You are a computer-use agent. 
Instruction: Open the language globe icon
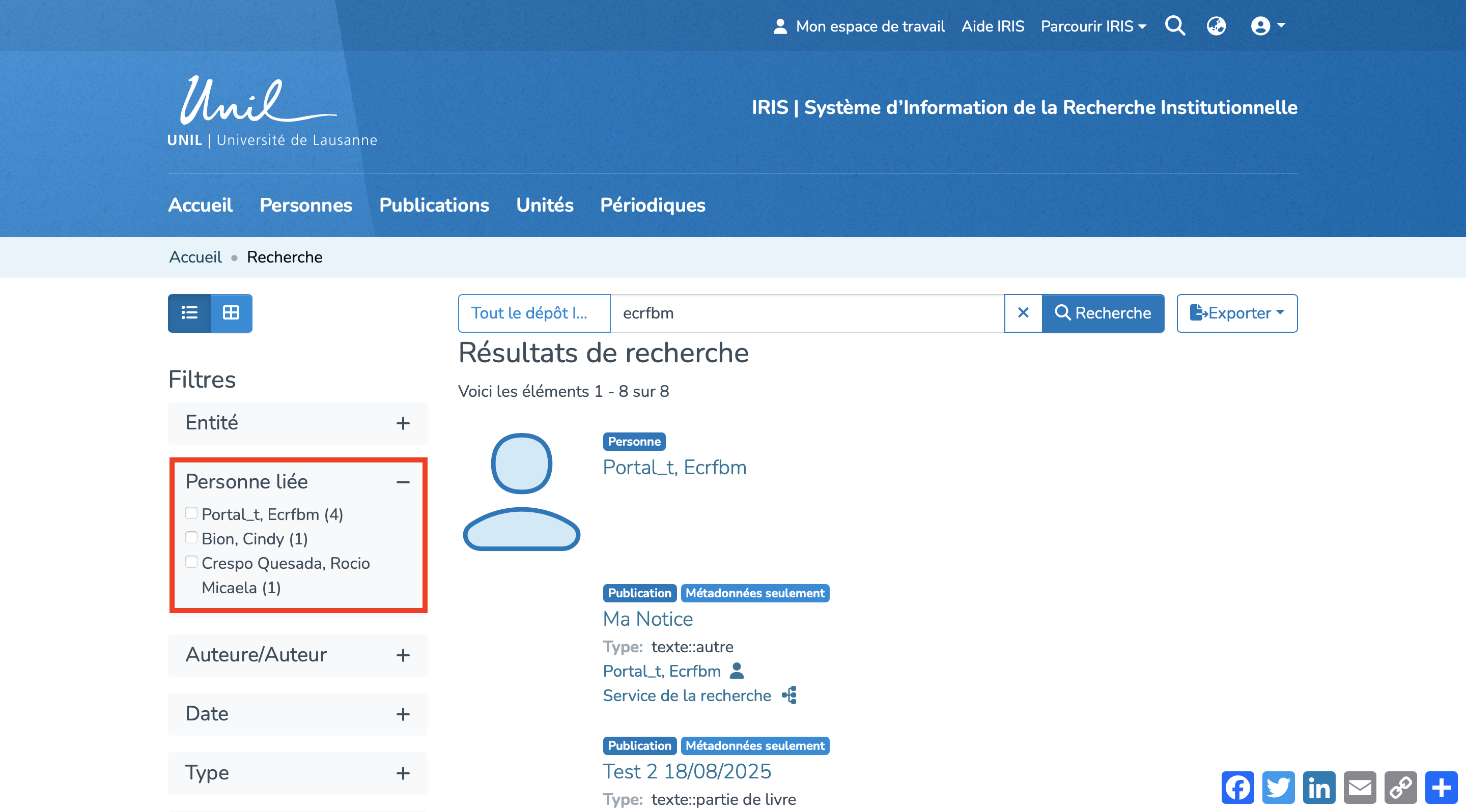(1216, 26)
